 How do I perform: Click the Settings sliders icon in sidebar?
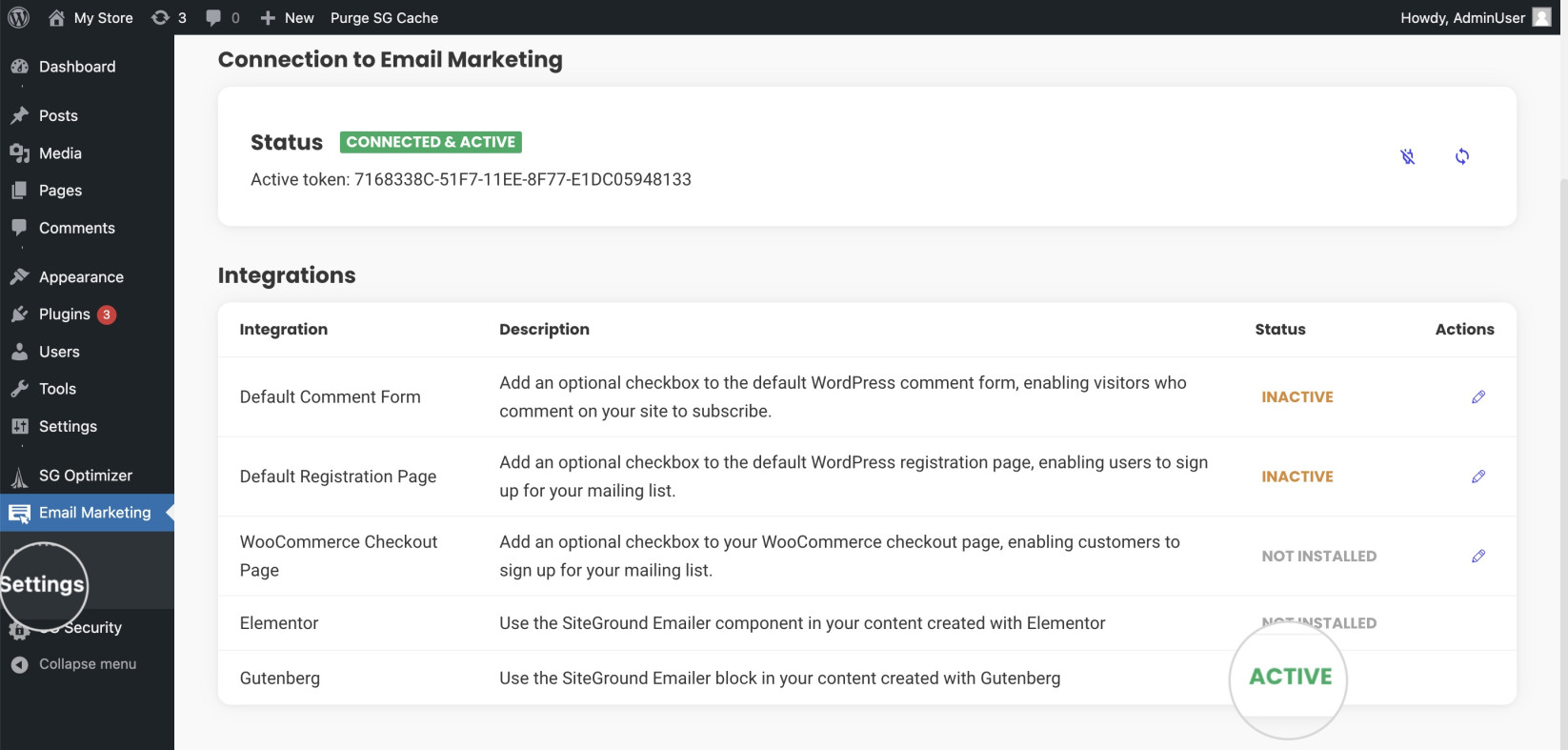19,426
